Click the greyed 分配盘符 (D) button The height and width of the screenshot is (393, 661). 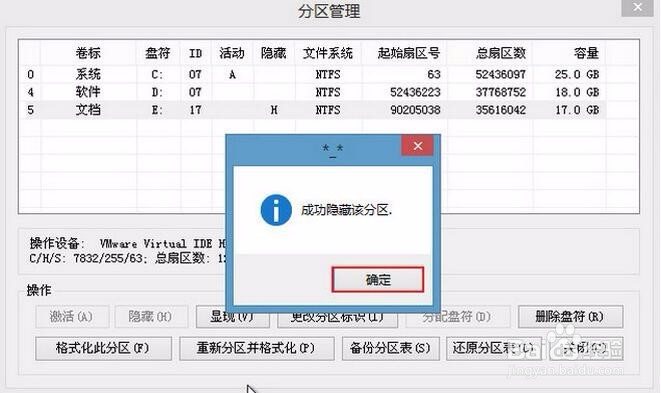point(457,317)
